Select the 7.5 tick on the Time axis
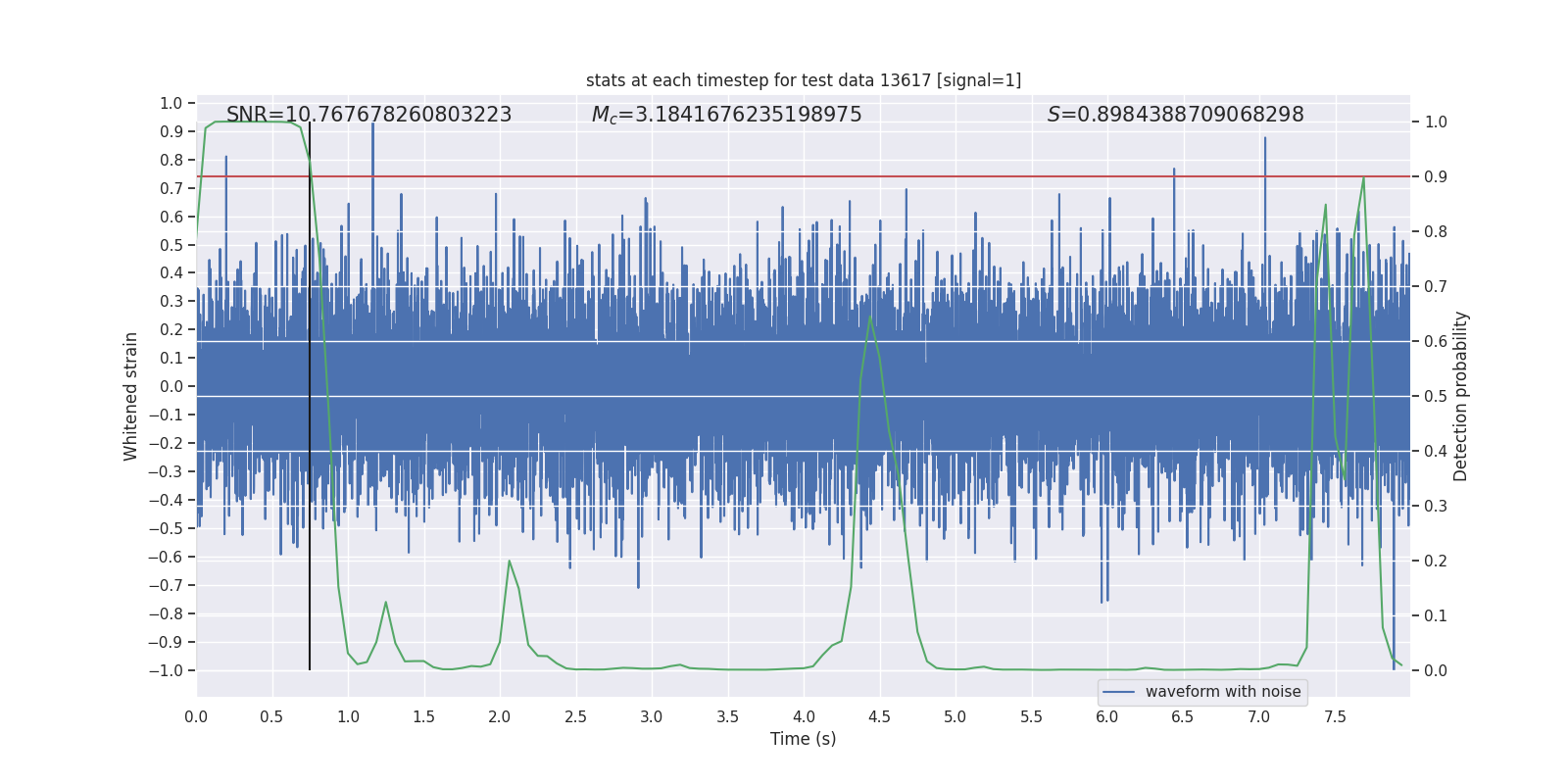Screen dimensions: 1568x784 click(1335, 717)
